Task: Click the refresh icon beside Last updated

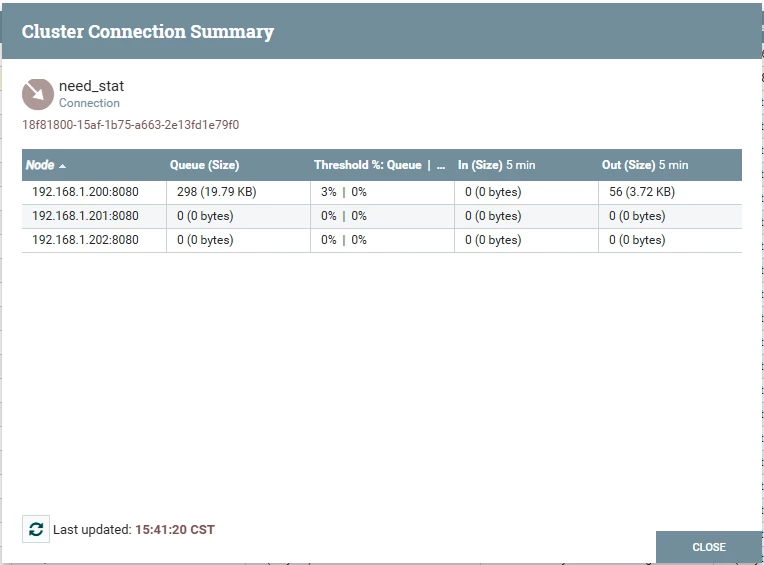Action: (x=36, y=529)
